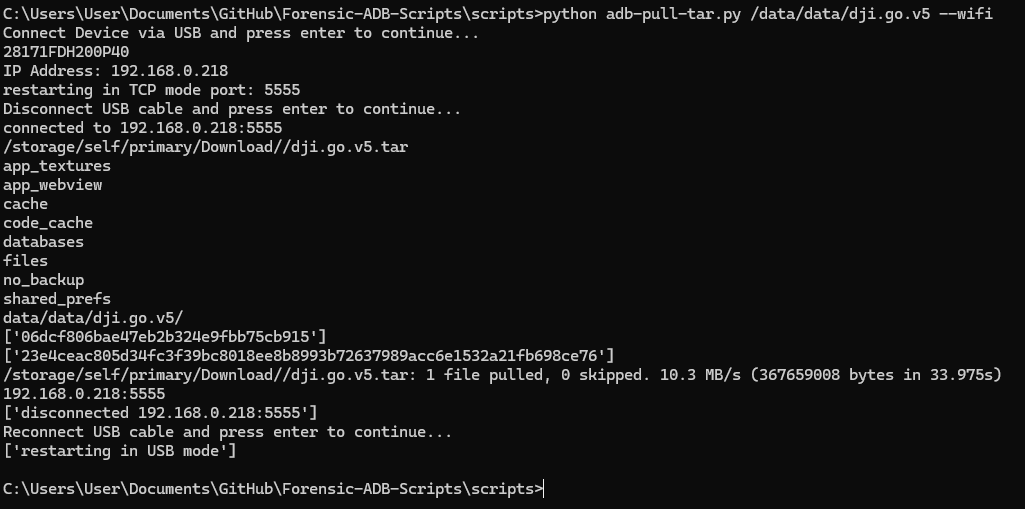Click the command prompt cursor at bottom
Screen dimensions: 1025x509
tap(545, 489)
